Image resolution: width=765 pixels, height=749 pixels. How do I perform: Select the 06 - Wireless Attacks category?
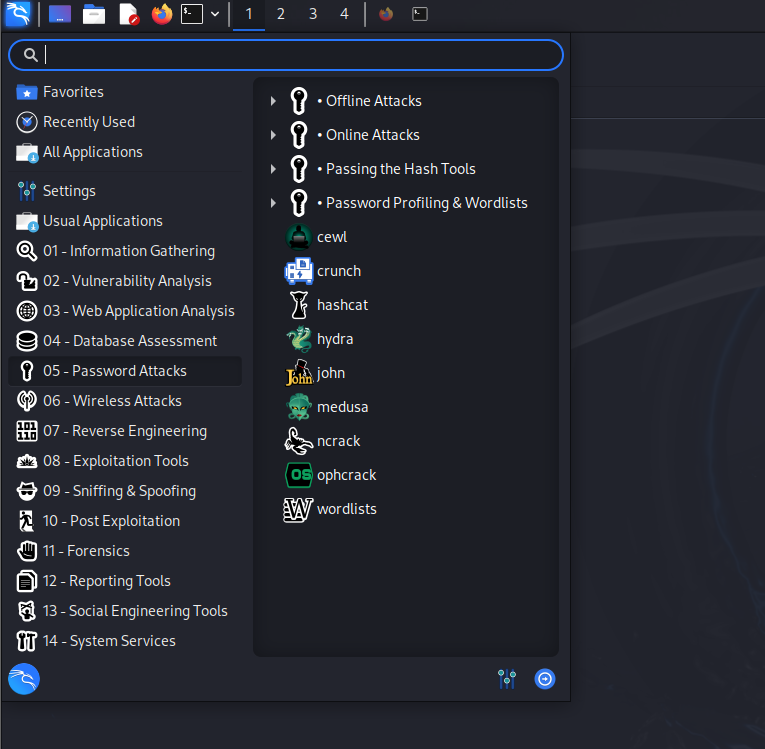tap(112, 401)
